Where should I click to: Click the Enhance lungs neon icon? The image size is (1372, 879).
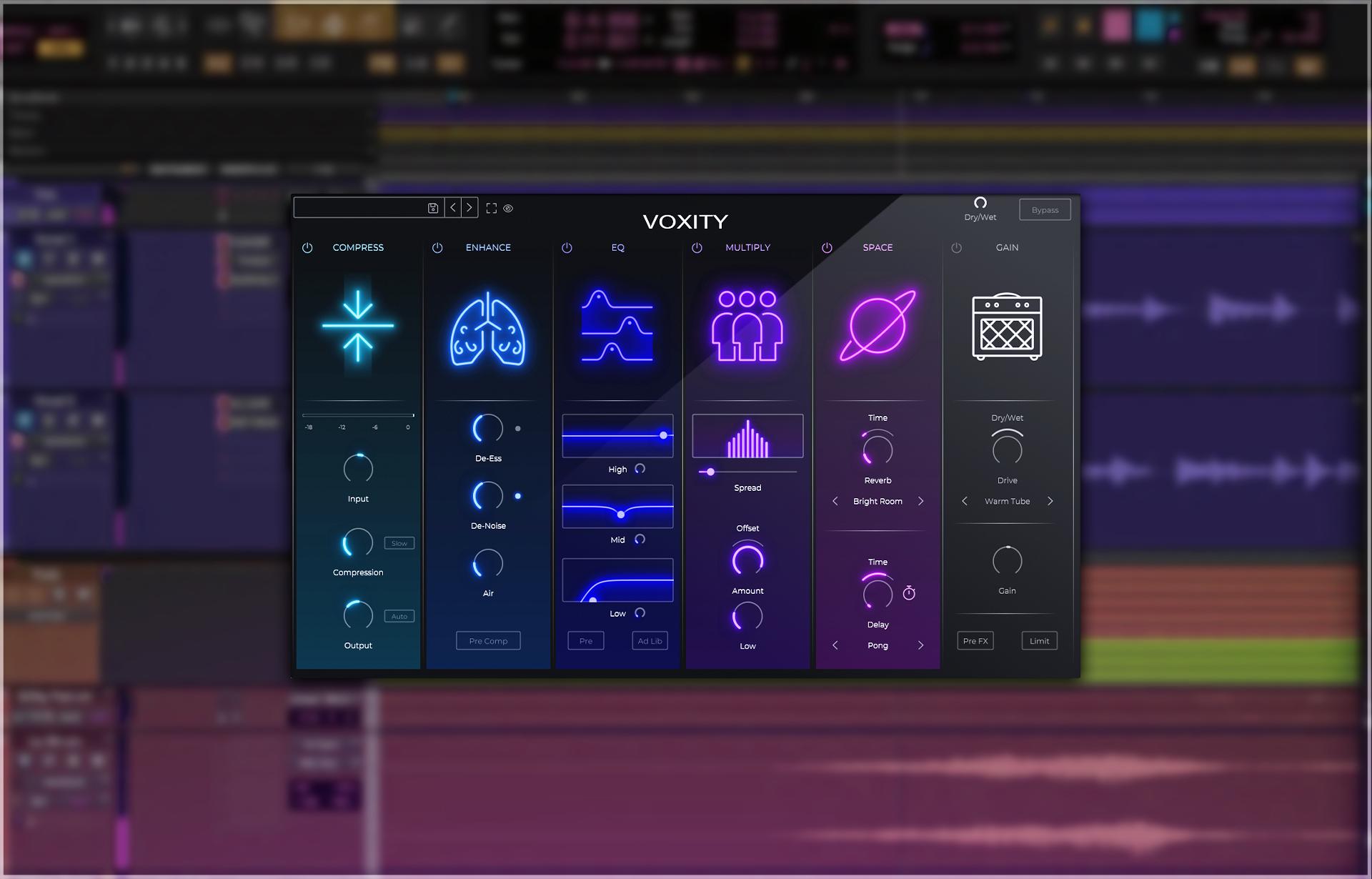(x=488, y=329)
